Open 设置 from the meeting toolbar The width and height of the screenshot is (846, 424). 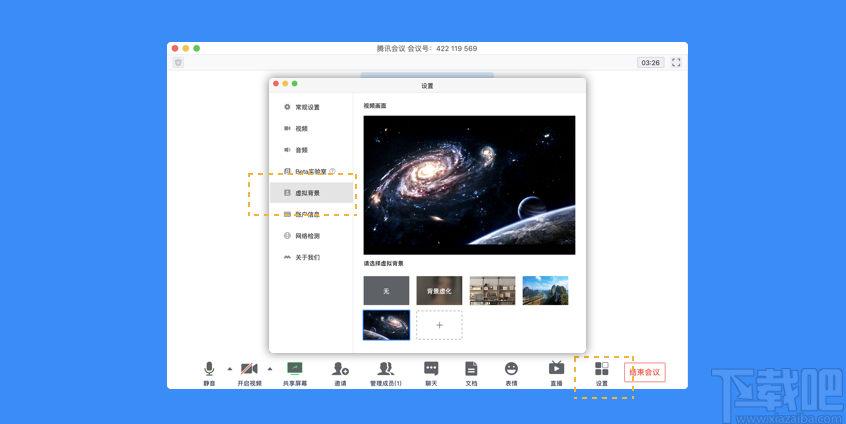point(602,373)
